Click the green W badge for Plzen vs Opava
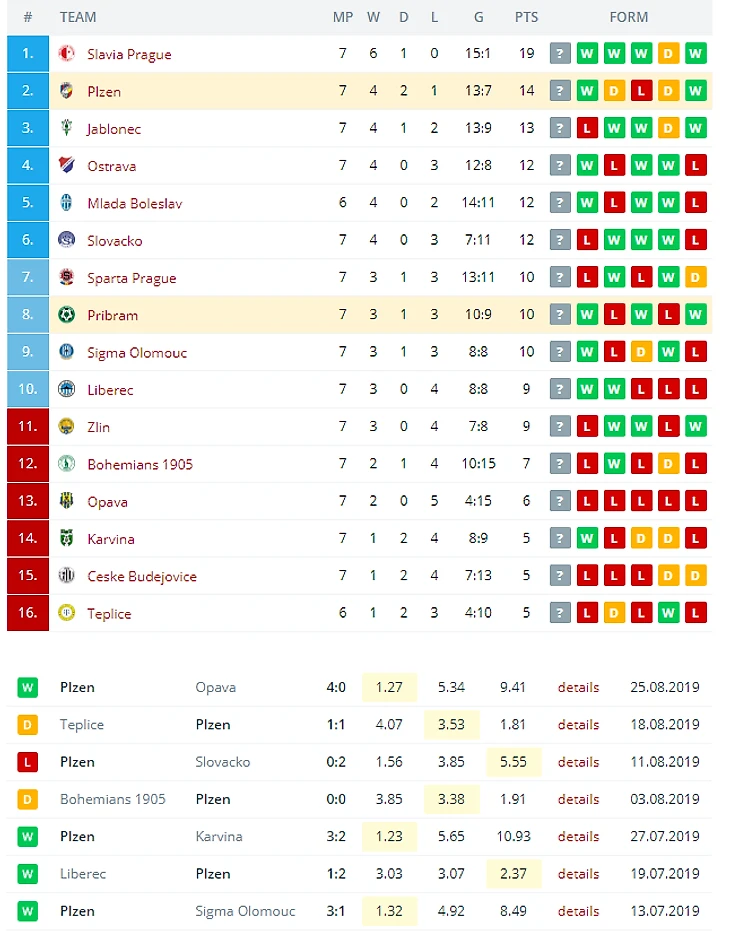 click(x=27, y=687)
